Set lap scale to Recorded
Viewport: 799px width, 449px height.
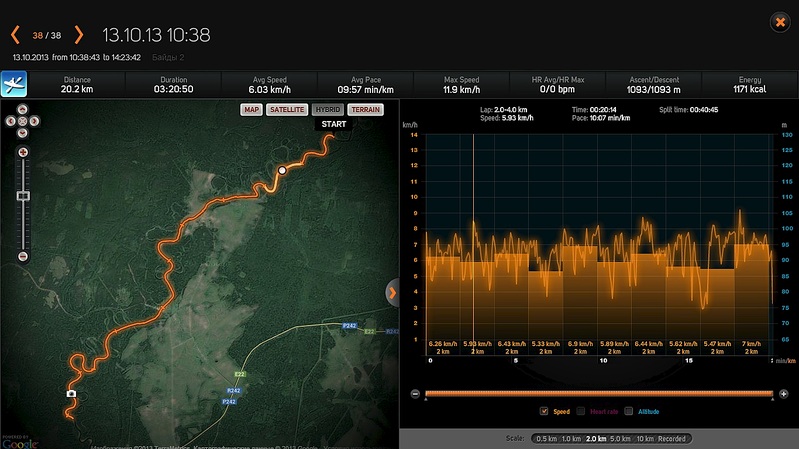[672, 439]
